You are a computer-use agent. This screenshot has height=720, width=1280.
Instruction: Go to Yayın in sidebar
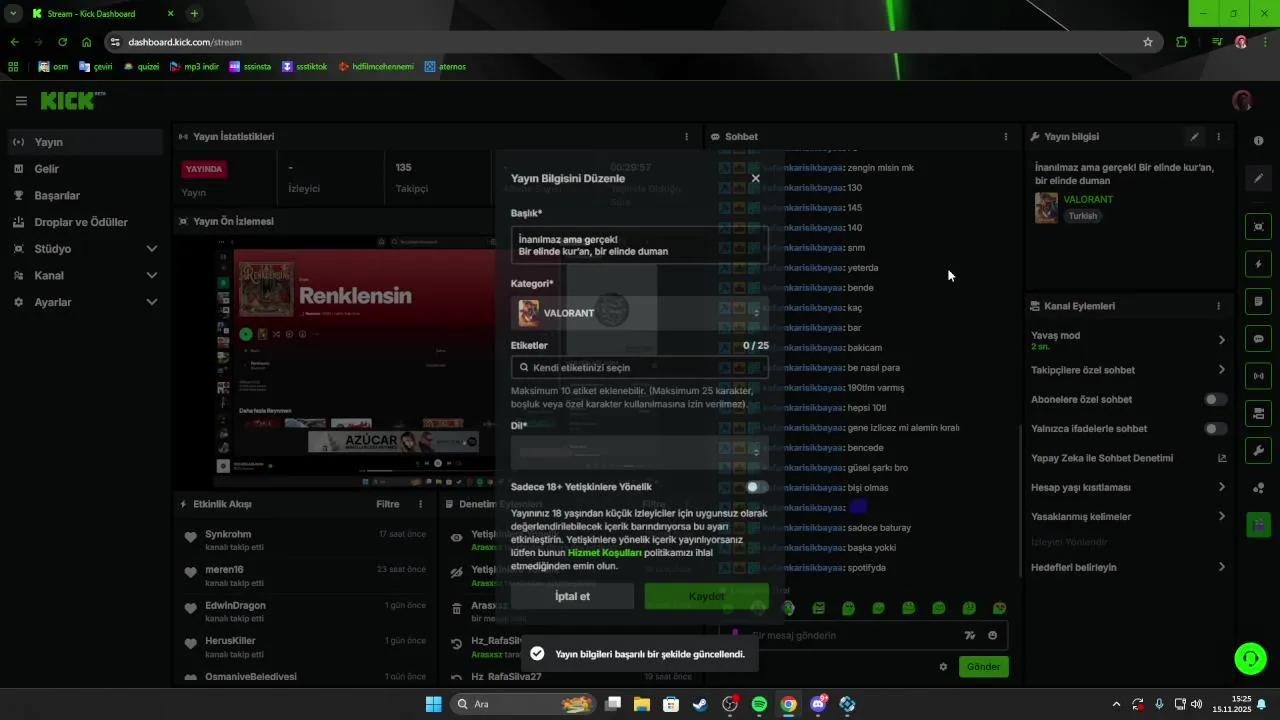(85, 142)
